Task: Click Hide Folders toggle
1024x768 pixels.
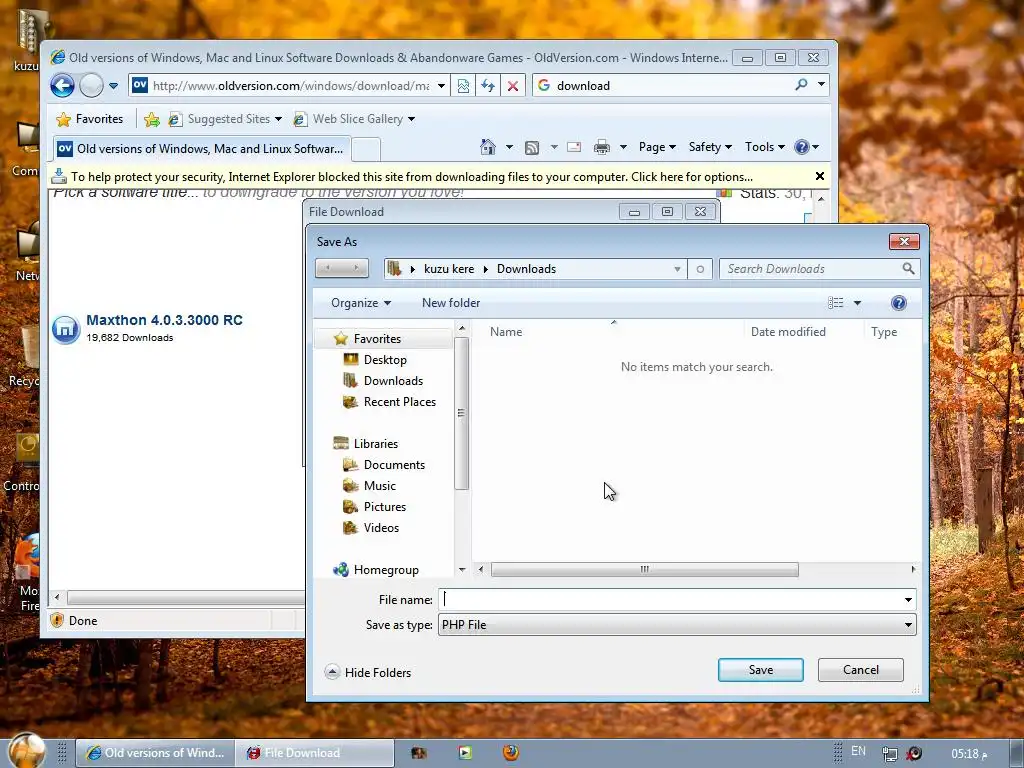Action: point(368,673)
